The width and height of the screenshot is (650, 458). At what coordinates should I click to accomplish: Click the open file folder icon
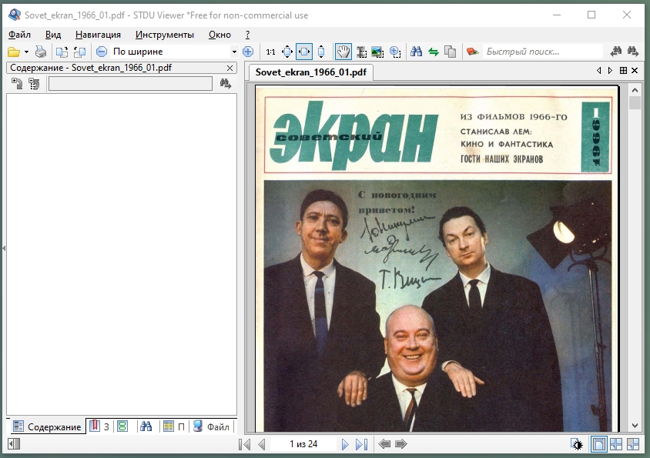pos(14,52)
